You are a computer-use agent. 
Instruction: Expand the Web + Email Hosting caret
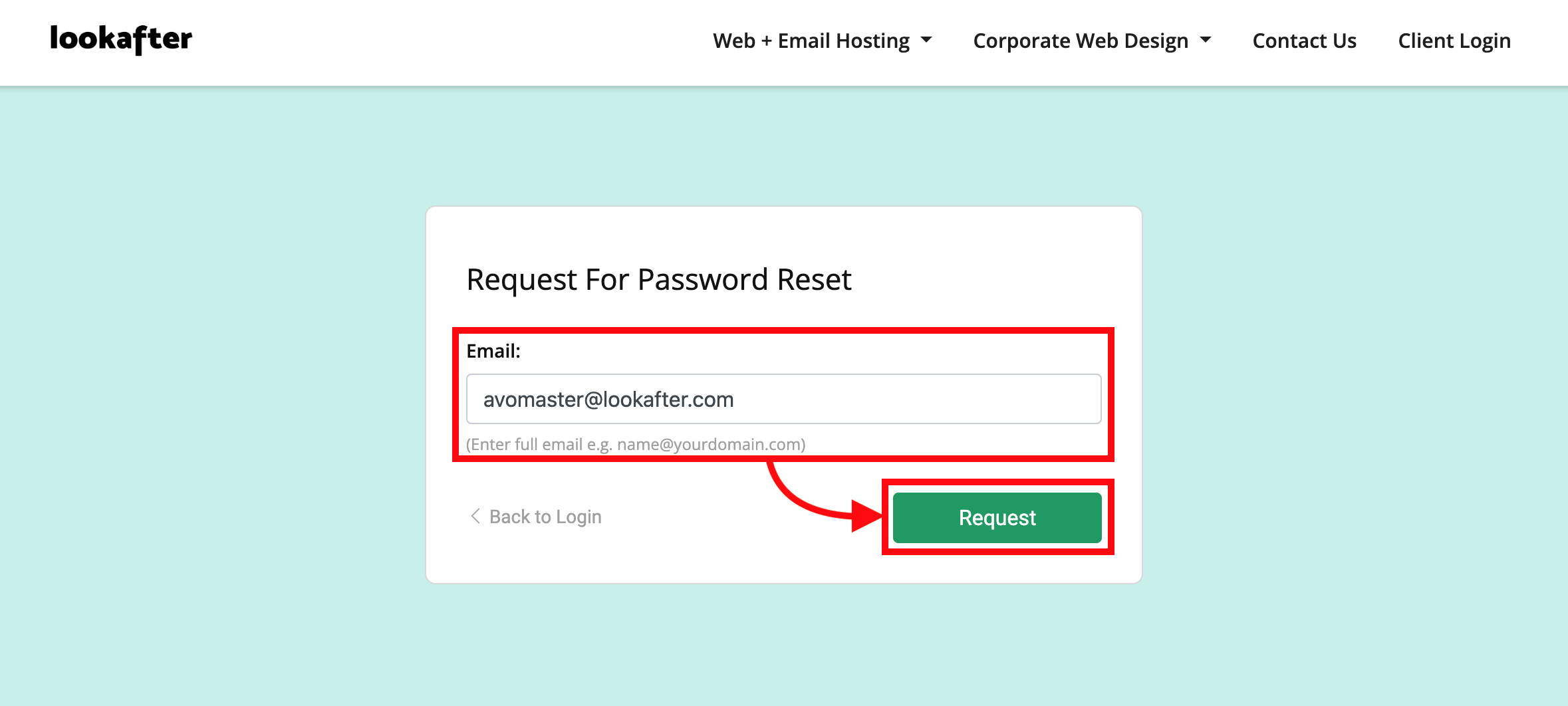coord(926,41)
